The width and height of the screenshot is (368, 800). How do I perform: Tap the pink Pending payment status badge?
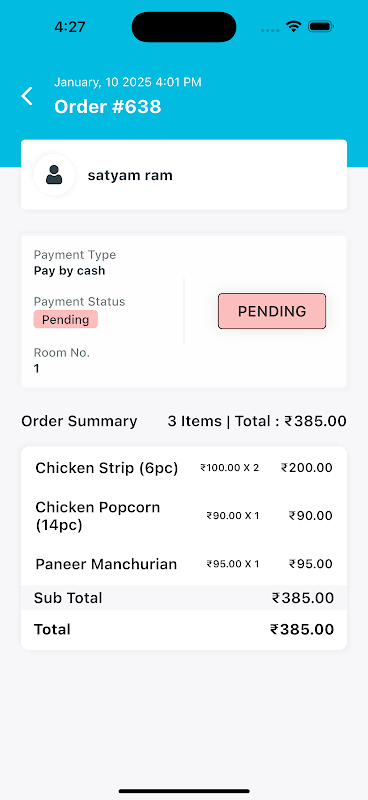66,319
